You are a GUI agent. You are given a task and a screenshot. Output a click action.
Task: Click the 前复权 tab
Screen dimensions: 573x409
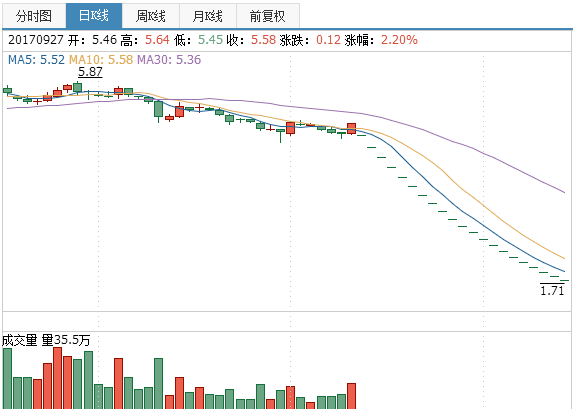[x=268, y=16]
